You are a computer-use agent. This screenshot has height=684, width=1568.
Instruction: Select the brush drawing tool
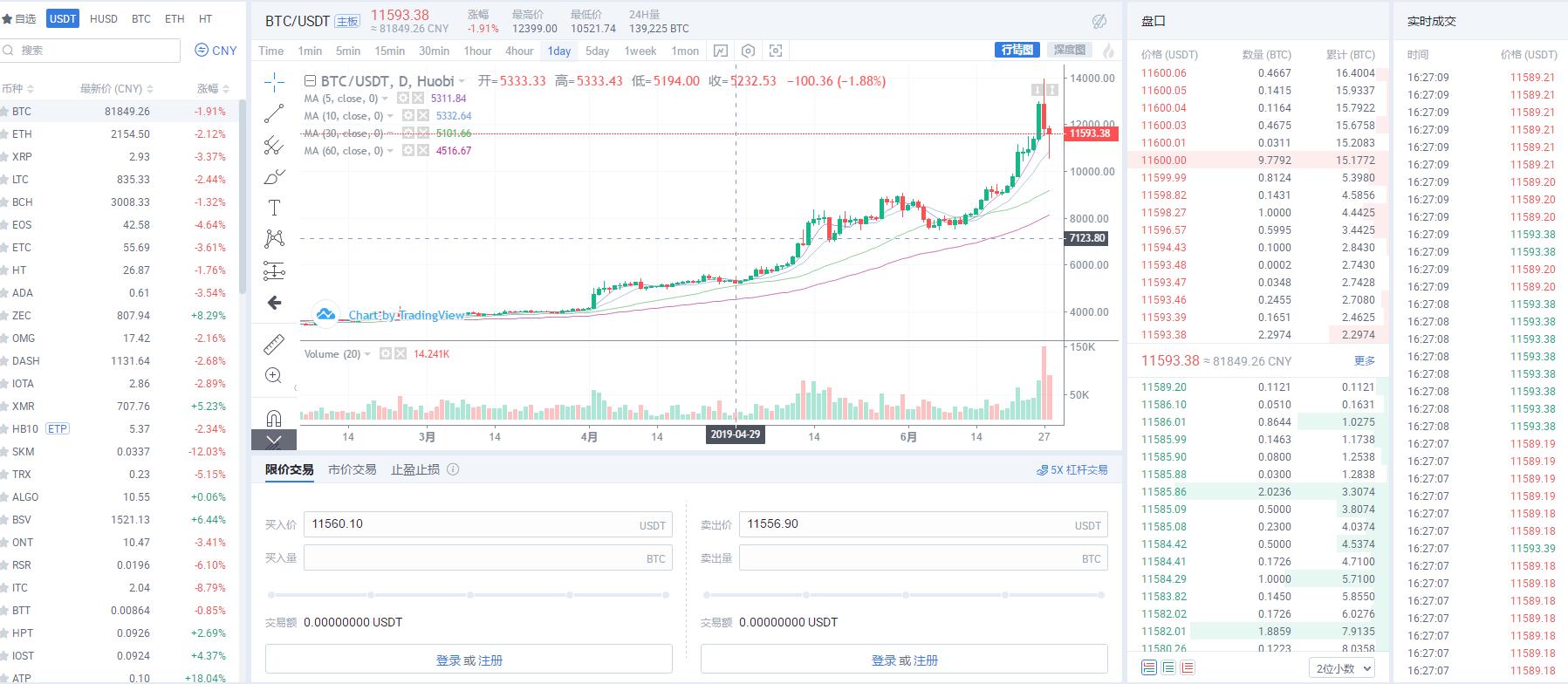pos(274,177)
